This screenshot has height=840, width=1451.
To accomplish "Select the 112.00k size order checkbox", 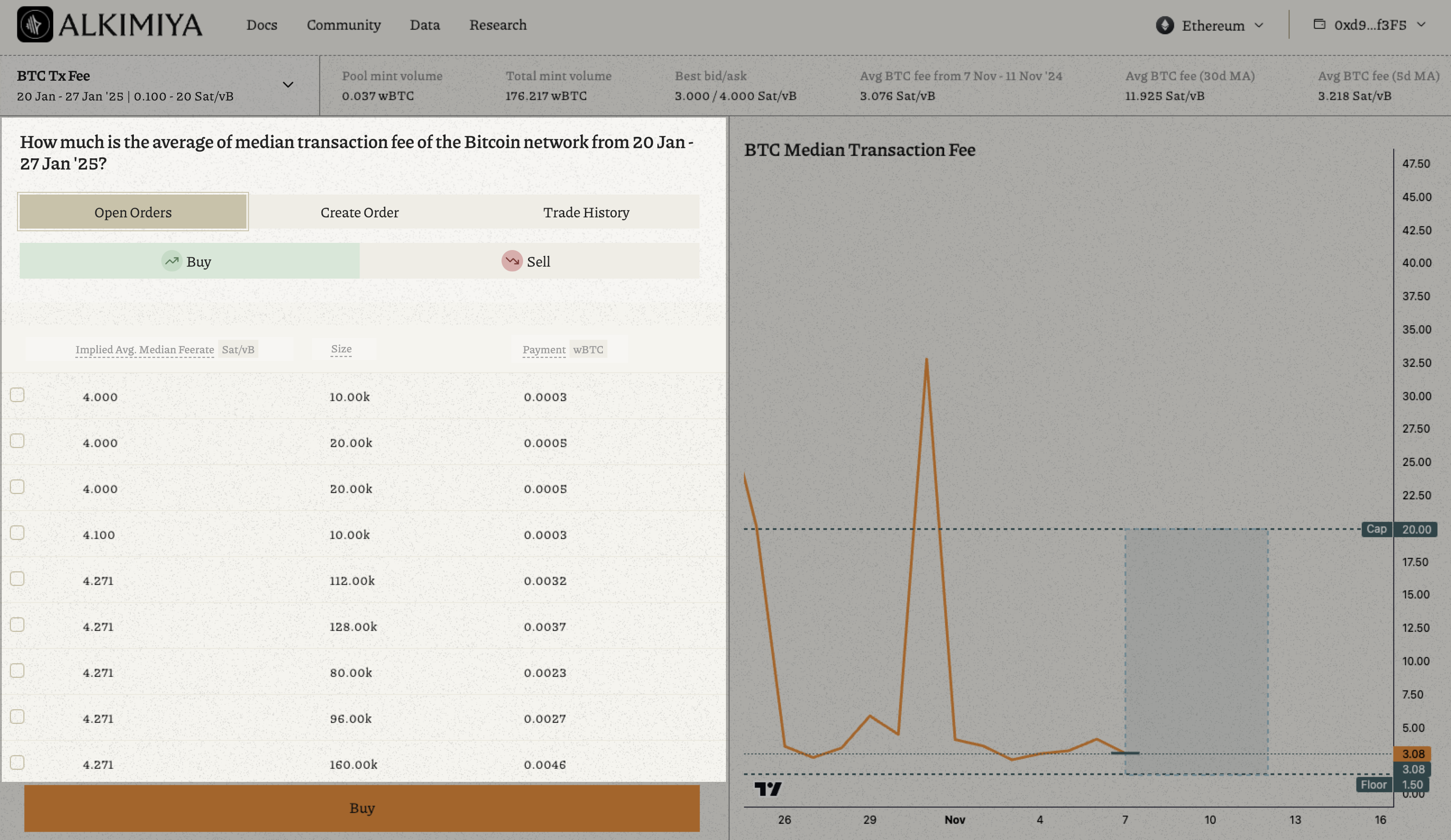I will coord(17,580).
